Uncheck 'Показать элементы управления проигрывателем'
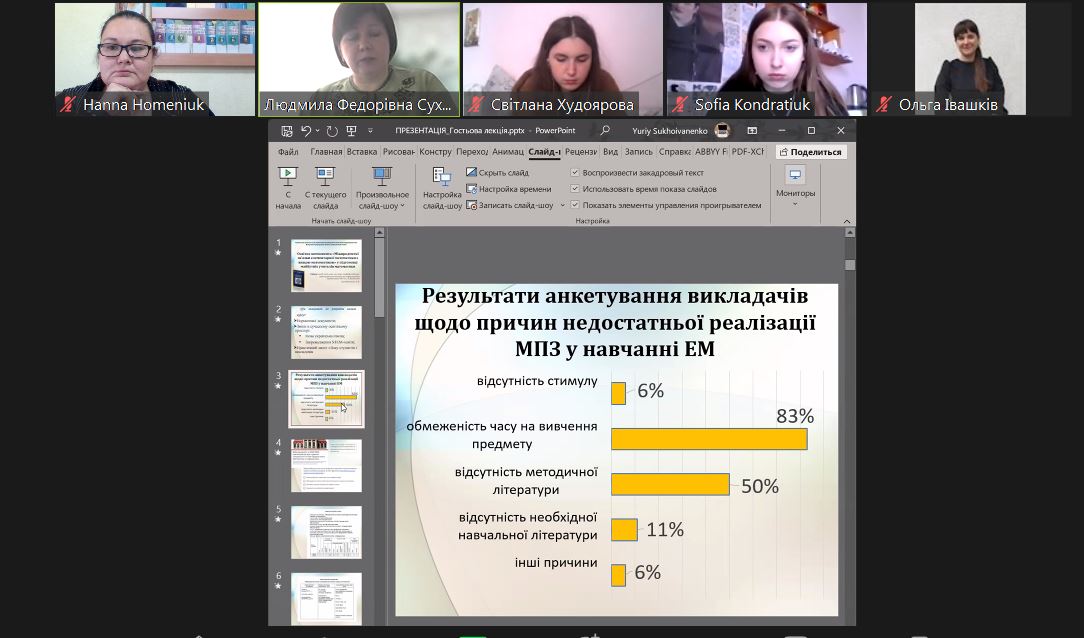The width and height of the screenshot is (1084, 638). tap(576, 206)
